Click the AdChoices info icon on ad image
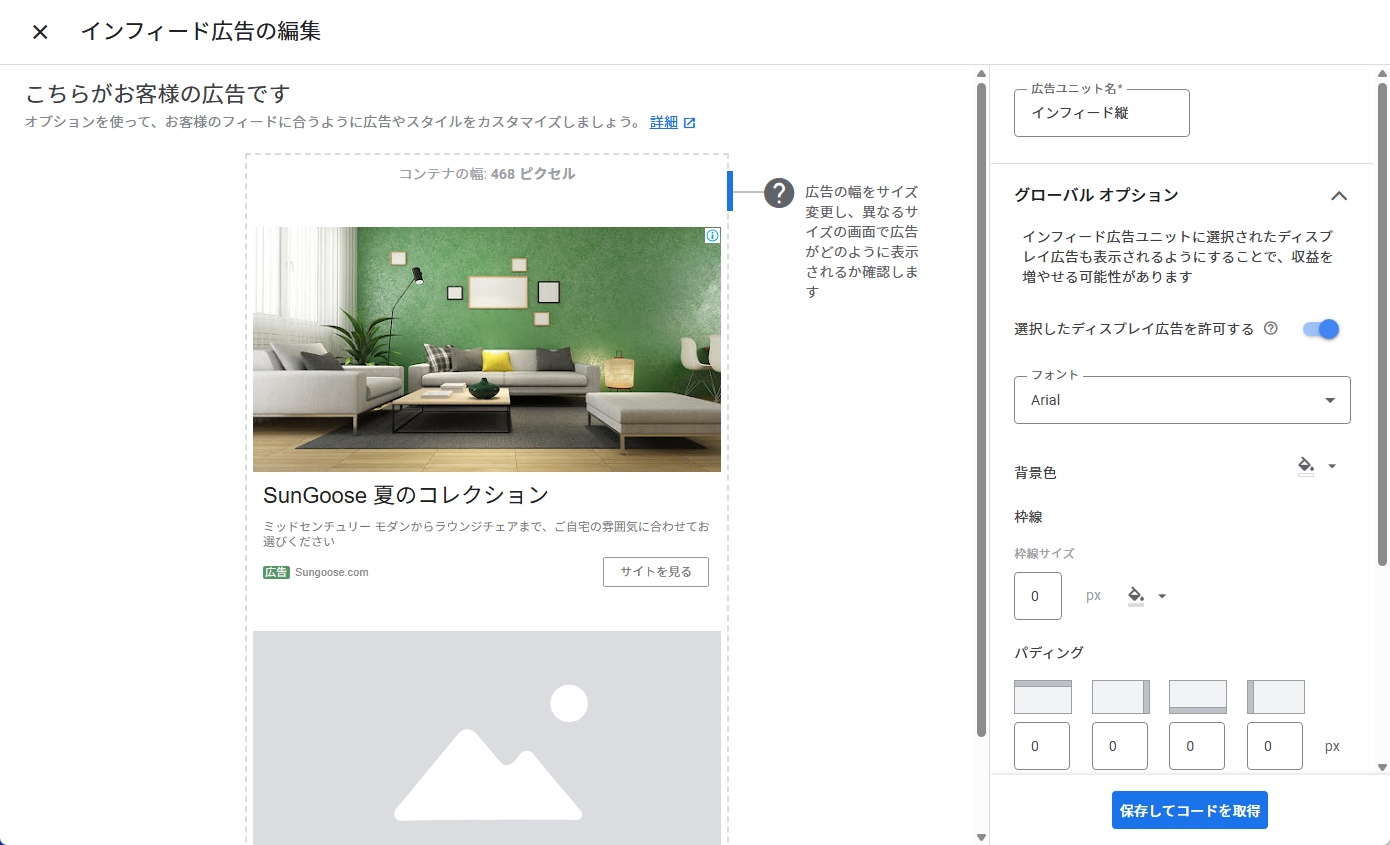1390x845 pixels. tap(712, 236)
